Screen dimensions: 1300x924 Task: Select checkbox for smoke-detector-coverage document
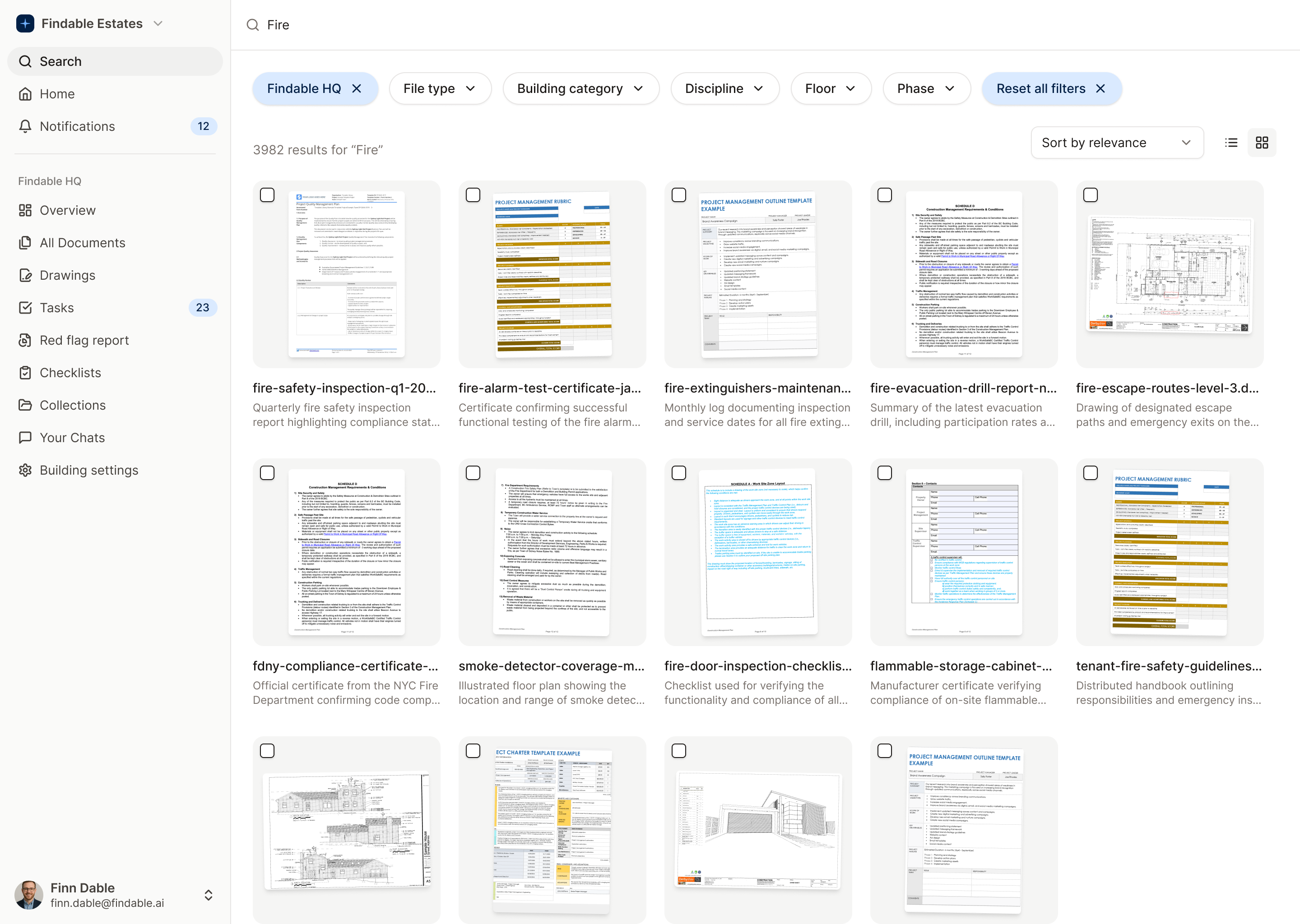(x=473, y=473)
